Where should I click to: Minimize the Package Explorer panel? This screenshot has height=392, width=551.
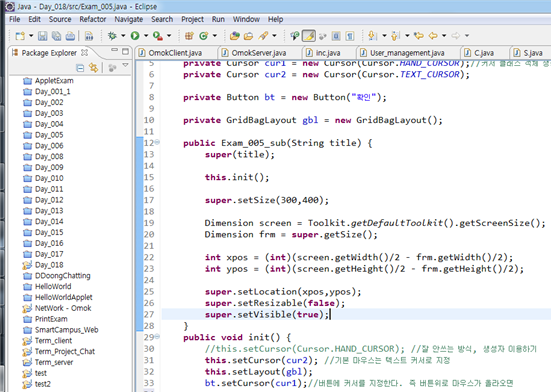115,50
